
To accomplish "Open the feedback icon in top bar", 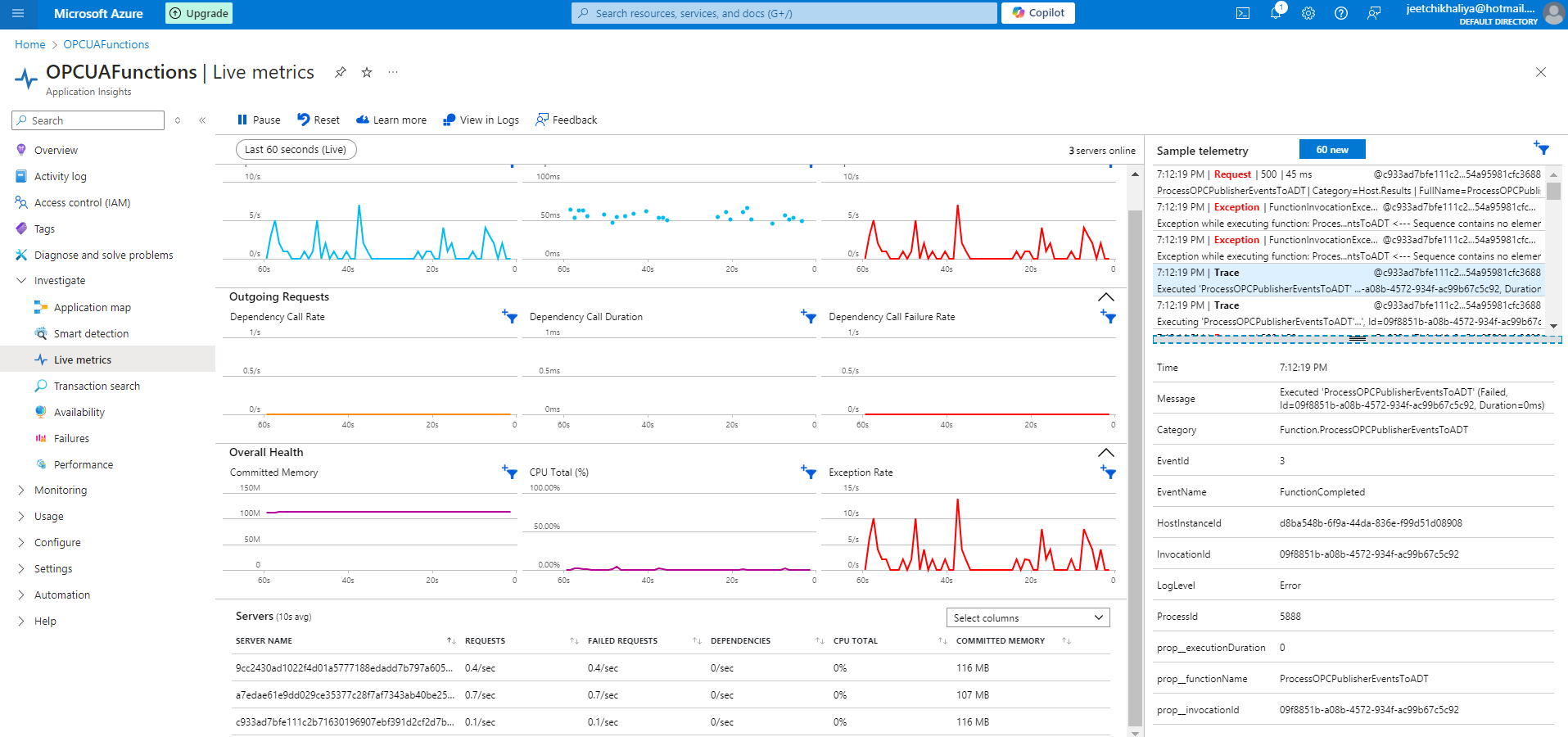I will click(1374, 13).
